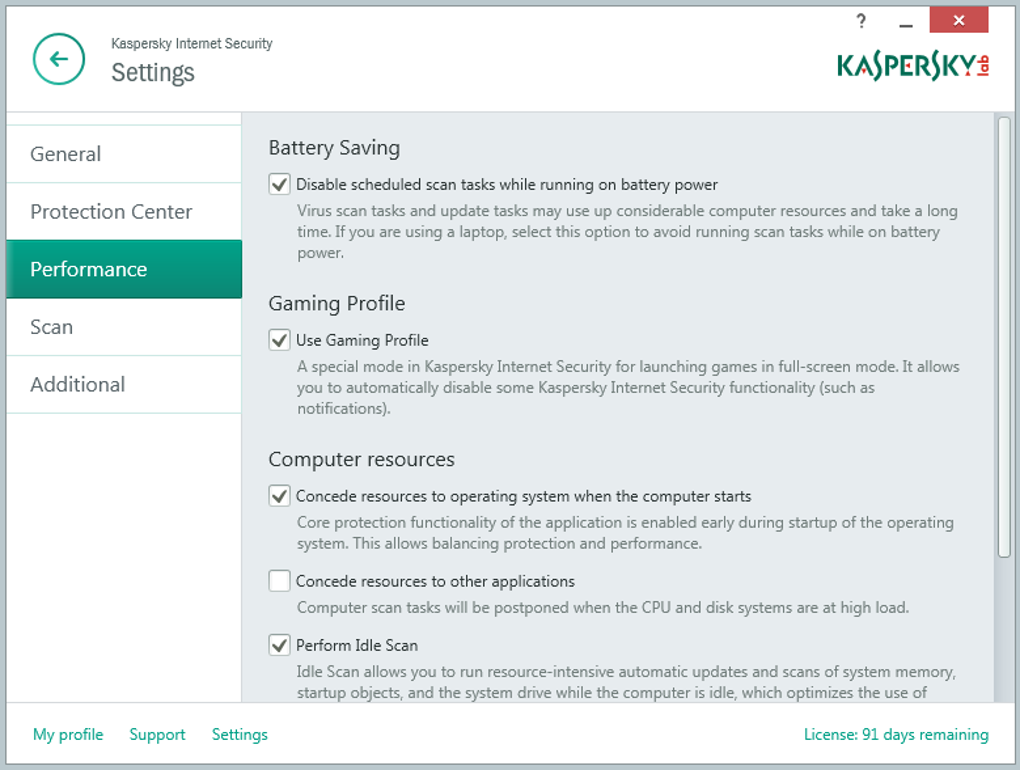Uncheck Concede resources to operating system
The width and height of the screenshot is (1020, 770).
pos(280,496)
